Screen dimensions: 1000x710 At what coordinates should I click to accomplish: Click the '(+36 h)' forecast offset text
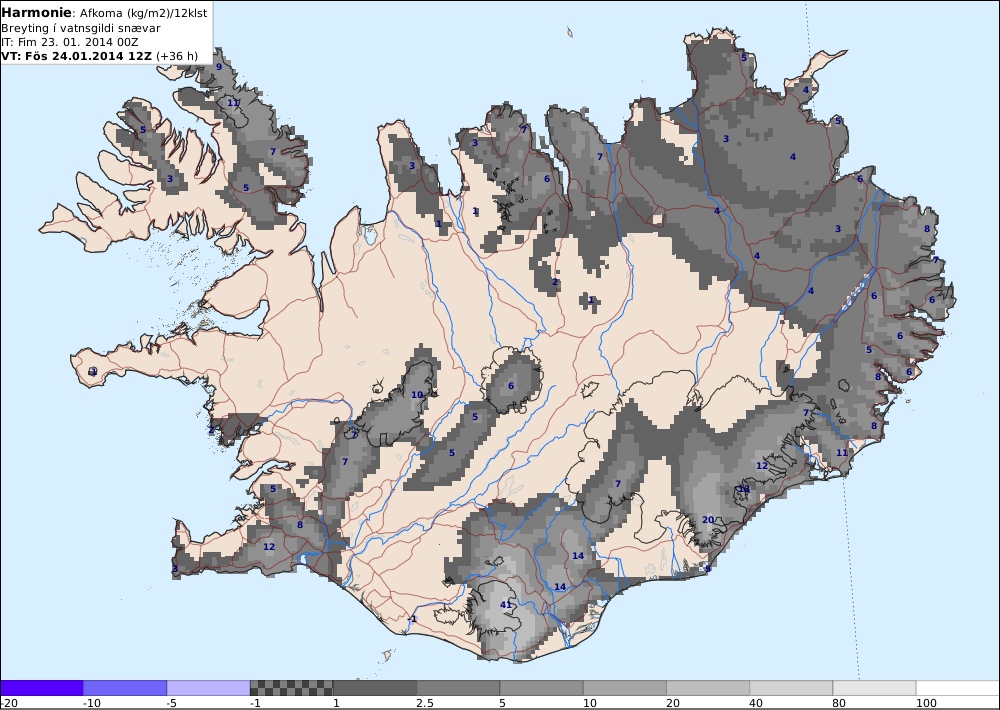click(177, 56)
